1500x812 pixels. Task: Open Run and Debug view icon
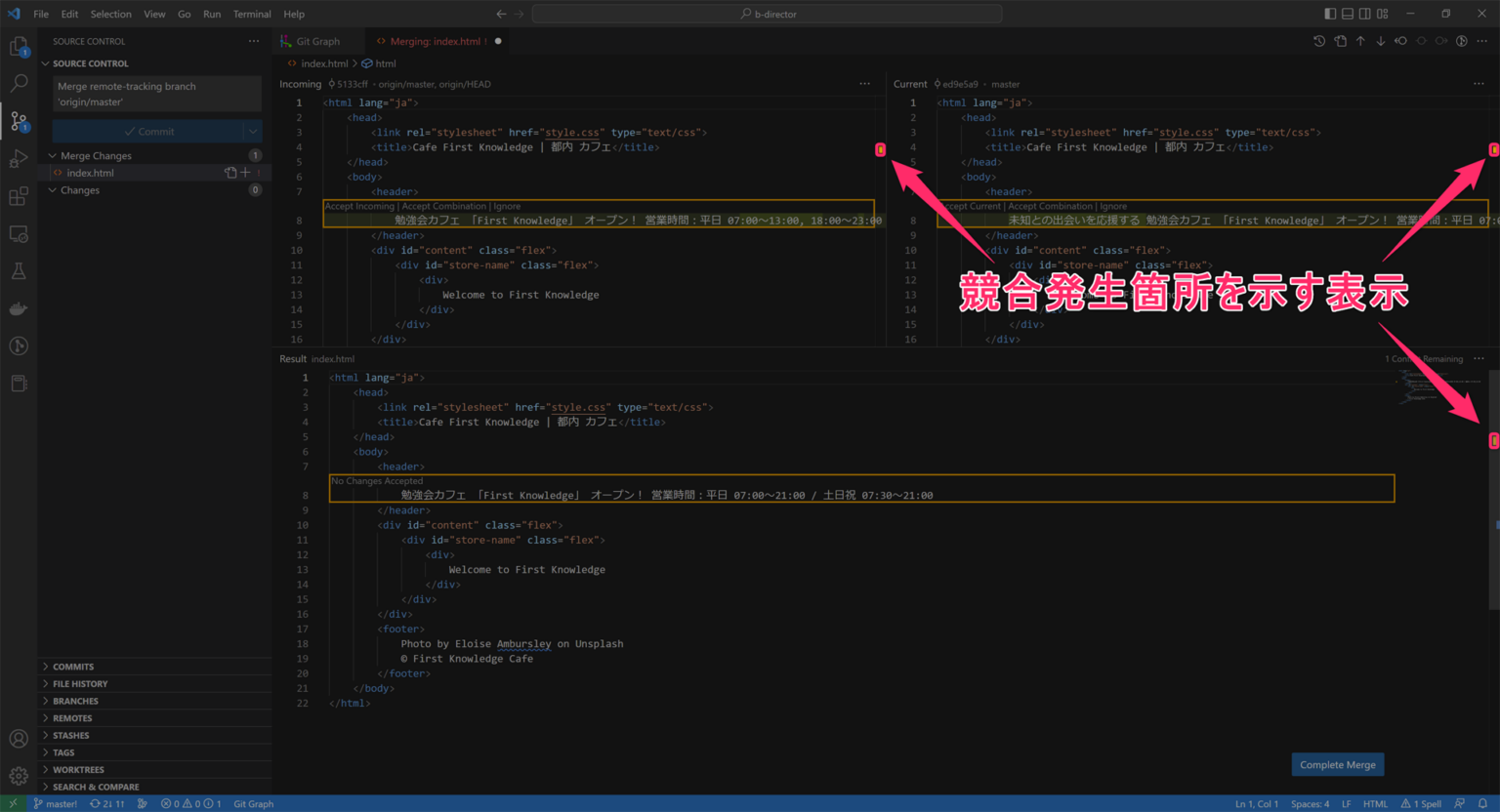click(19, 159)
